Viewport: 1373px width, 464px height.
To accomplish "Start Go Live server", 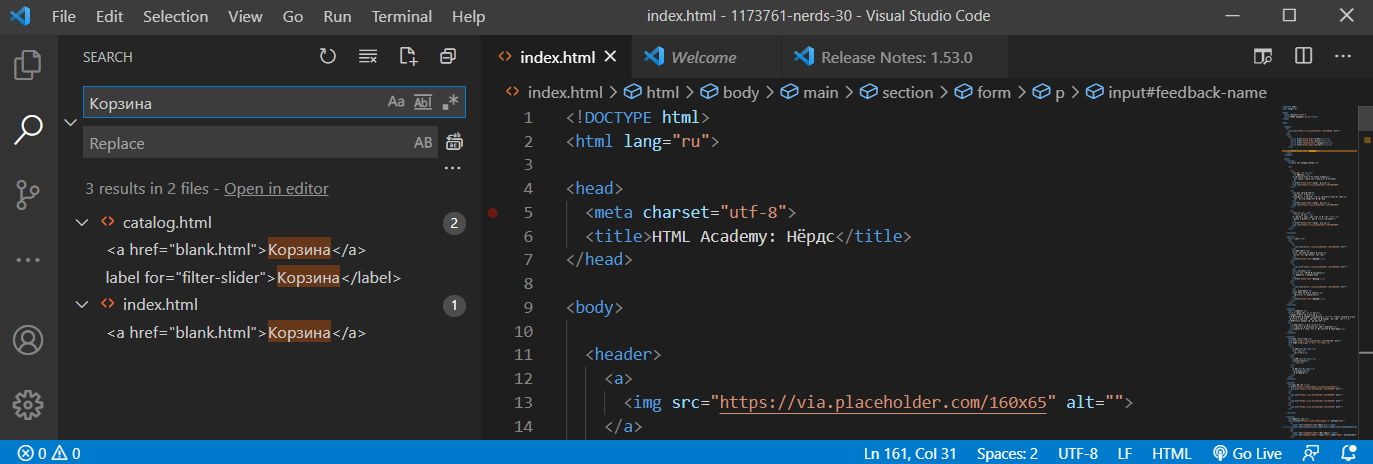I will [1247, 453].
